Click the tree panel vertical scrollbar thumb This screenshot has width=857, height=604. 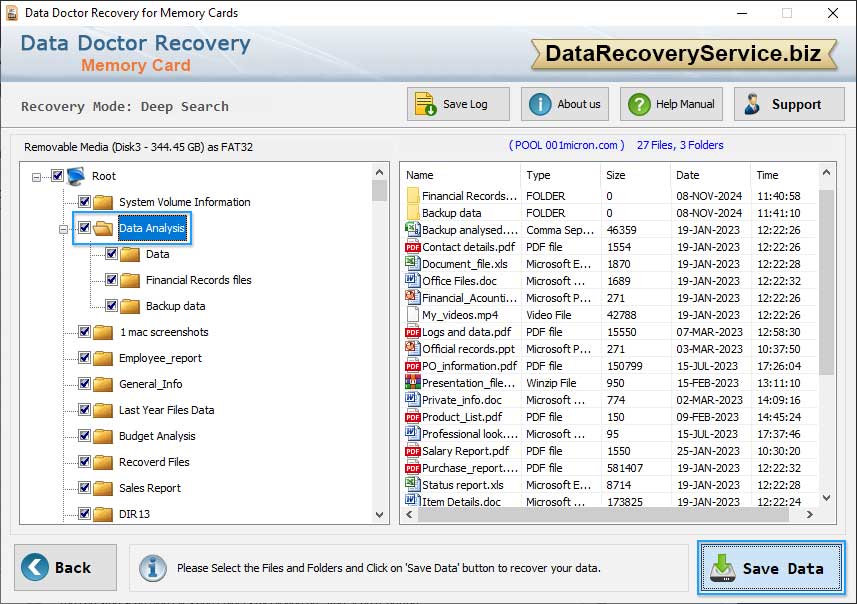(x=380, y=191)
